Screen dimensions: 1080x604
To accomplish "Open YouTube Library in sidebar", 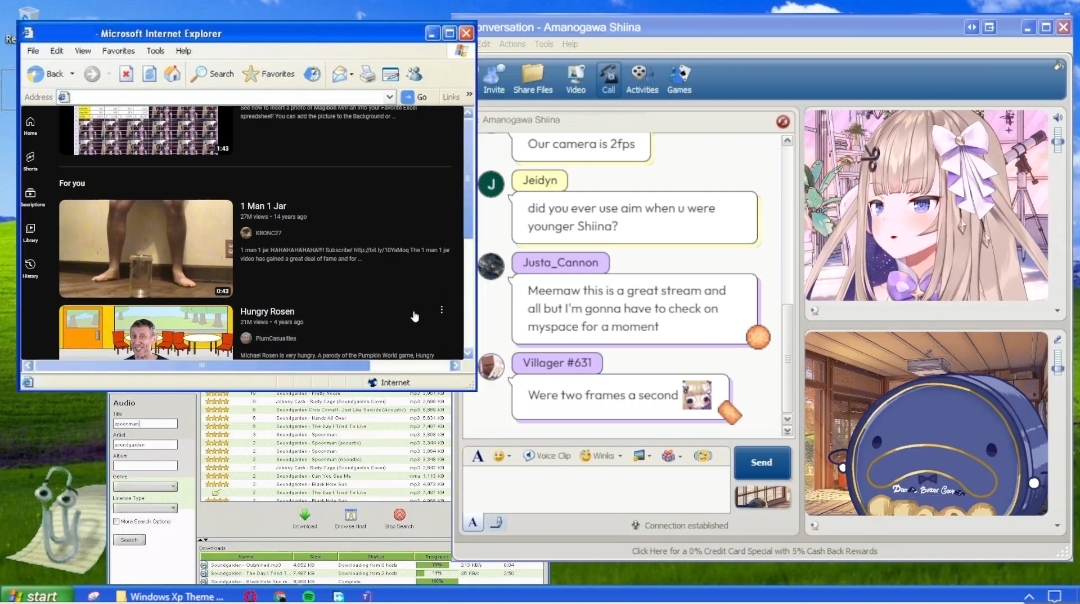I will 30,233.
